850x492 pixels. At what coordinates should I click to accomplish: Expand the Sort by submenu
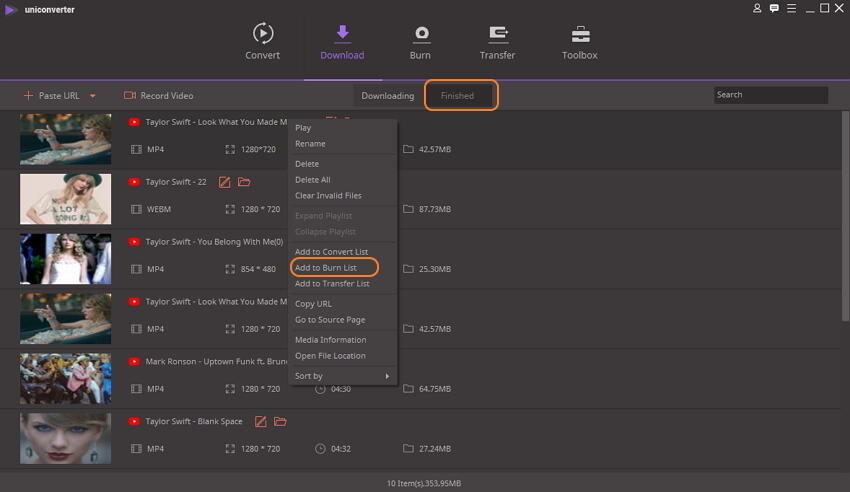pos(343,376)
